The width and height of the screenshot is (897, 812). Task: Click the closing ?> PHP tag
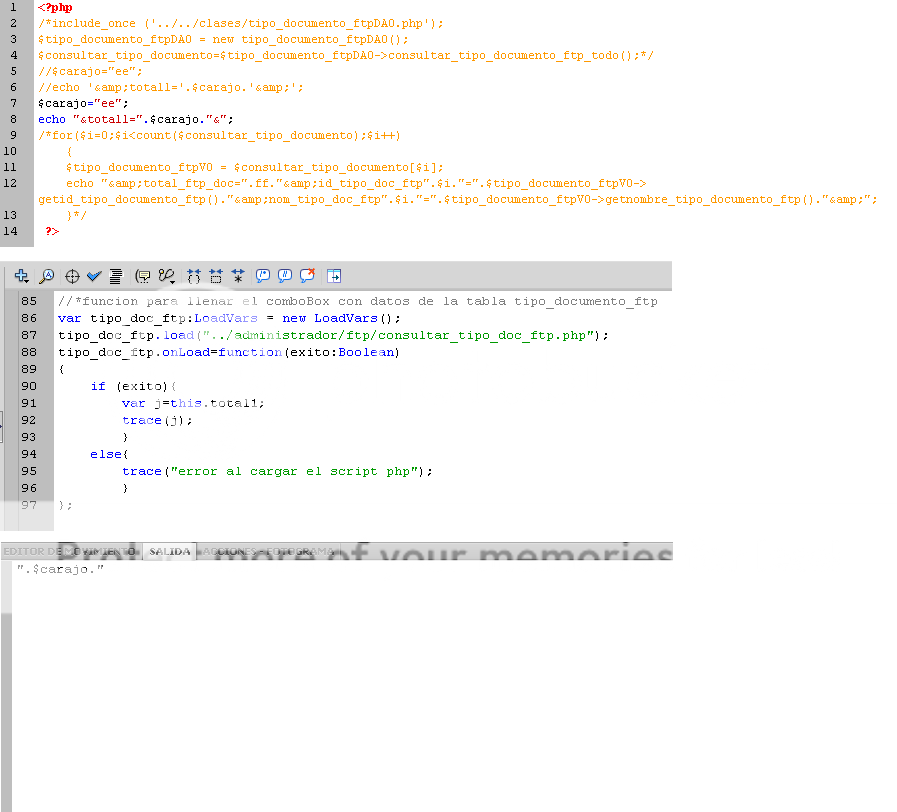coord(52,231)
